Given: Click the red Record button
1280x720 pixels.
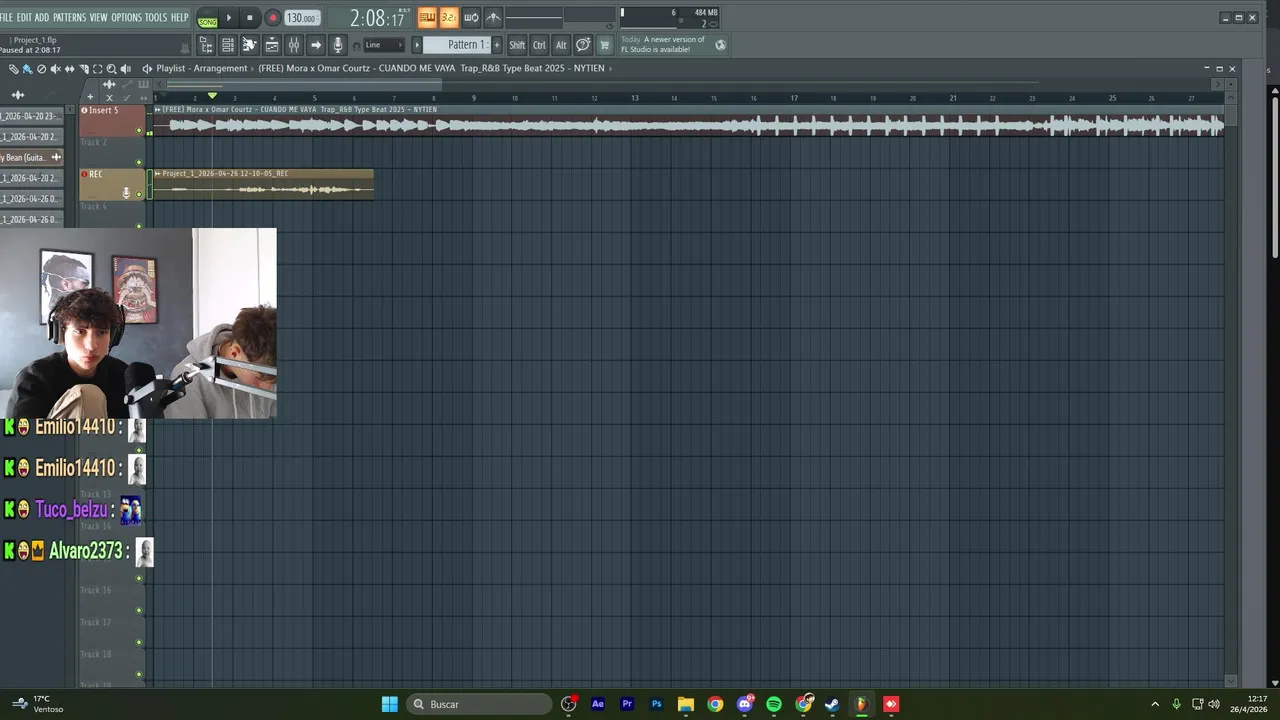Looking at the screenshot, I should click(272, 18).
